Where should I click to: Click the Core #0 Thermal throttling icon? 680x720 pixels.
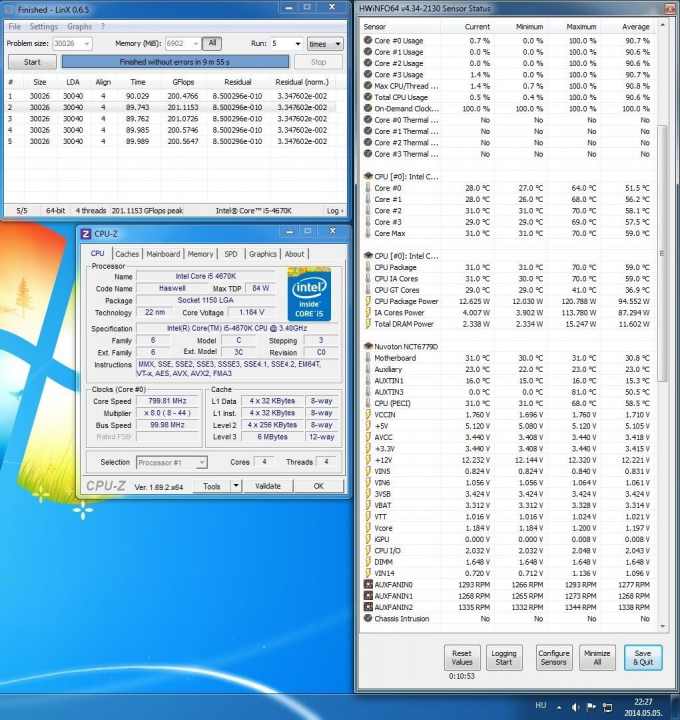click(368, 119)
